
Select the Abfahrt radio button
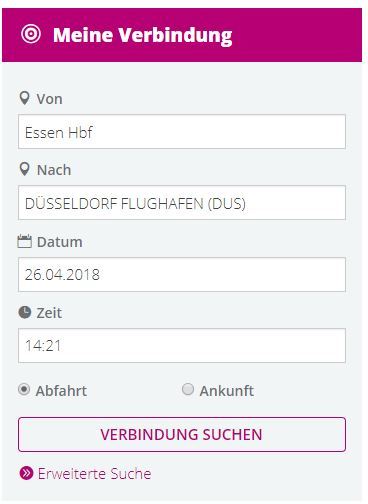[24, 389]
